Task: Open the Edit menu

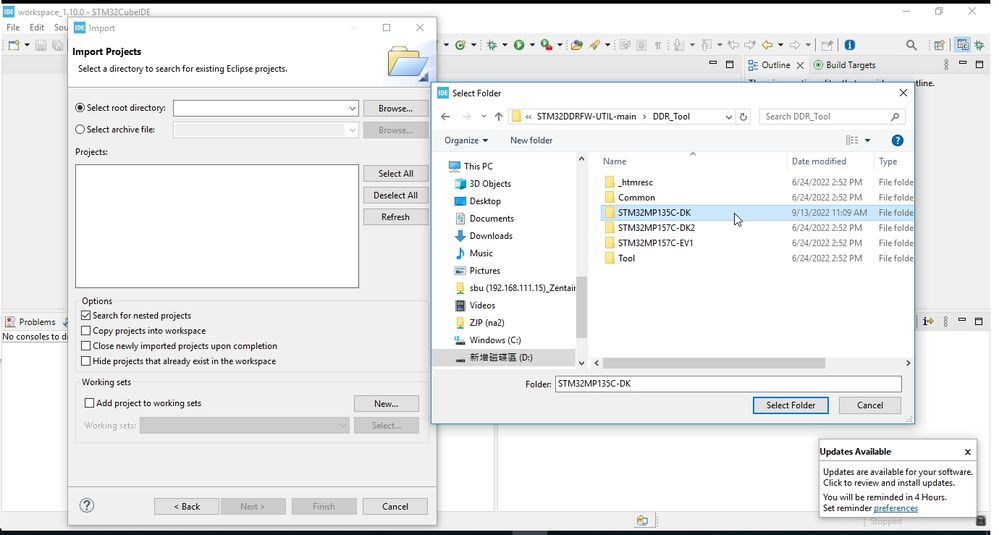Action: [x=37, y=27]
